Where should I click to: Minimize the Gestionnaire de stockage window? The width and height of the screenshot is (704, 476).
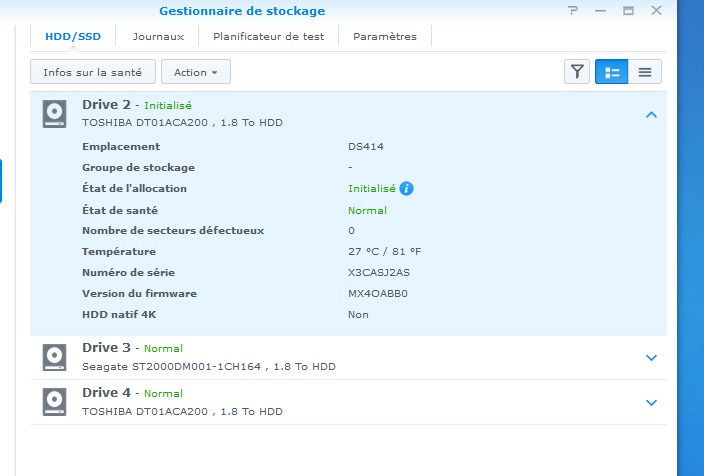click(x=600, y=10)
